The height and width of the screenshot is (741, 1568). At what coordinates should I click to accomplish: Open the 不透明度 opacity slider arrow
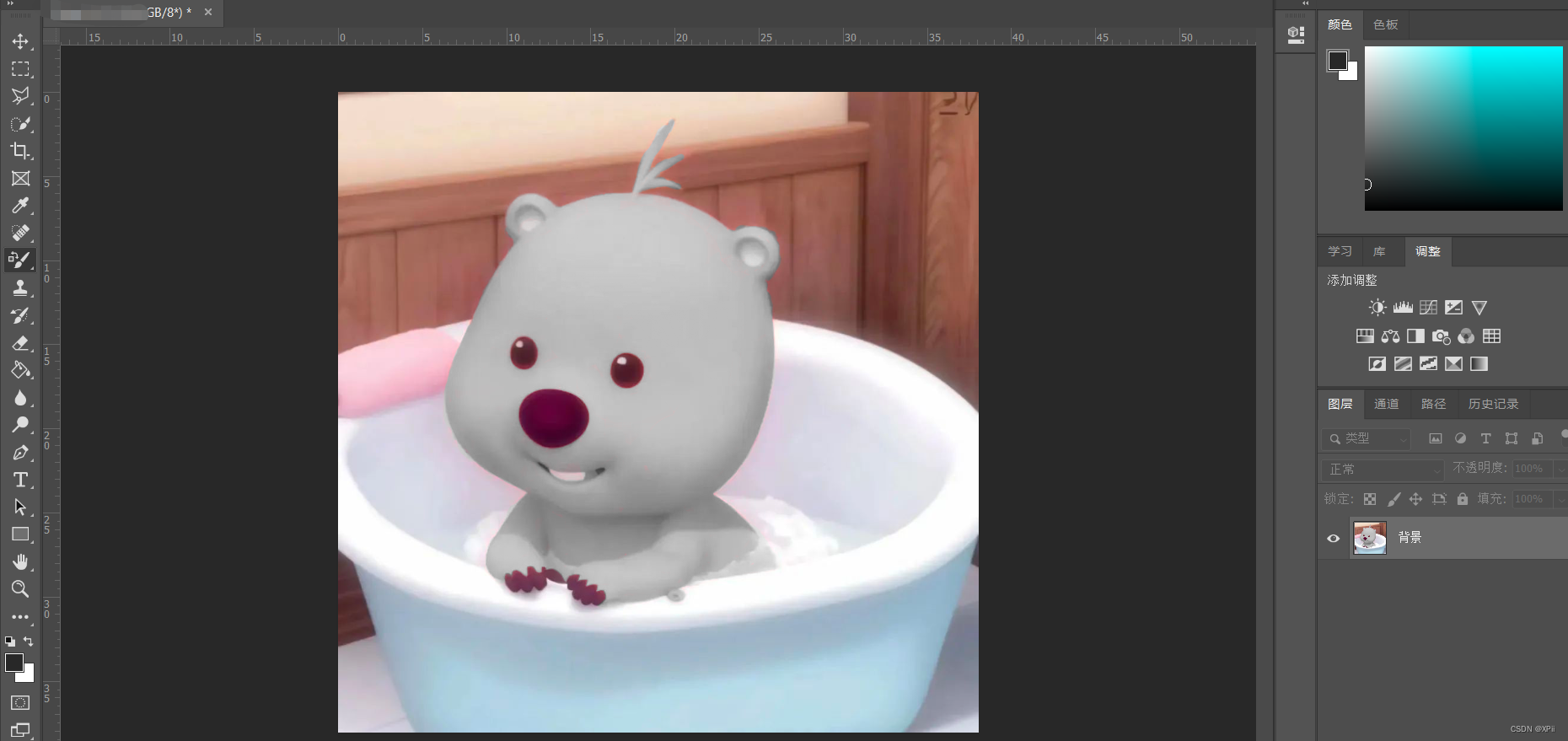pos(1561,469)
